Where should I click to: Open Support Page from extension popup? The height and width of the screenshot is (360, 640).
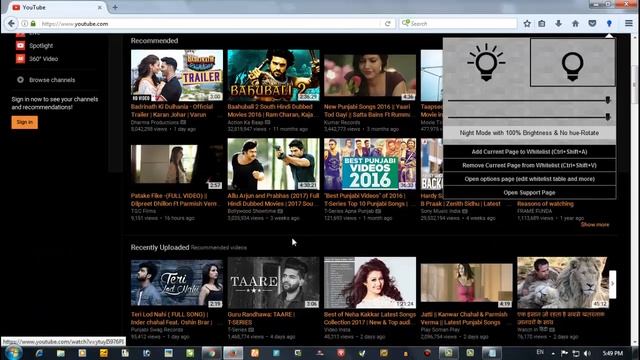pos(529,192)
